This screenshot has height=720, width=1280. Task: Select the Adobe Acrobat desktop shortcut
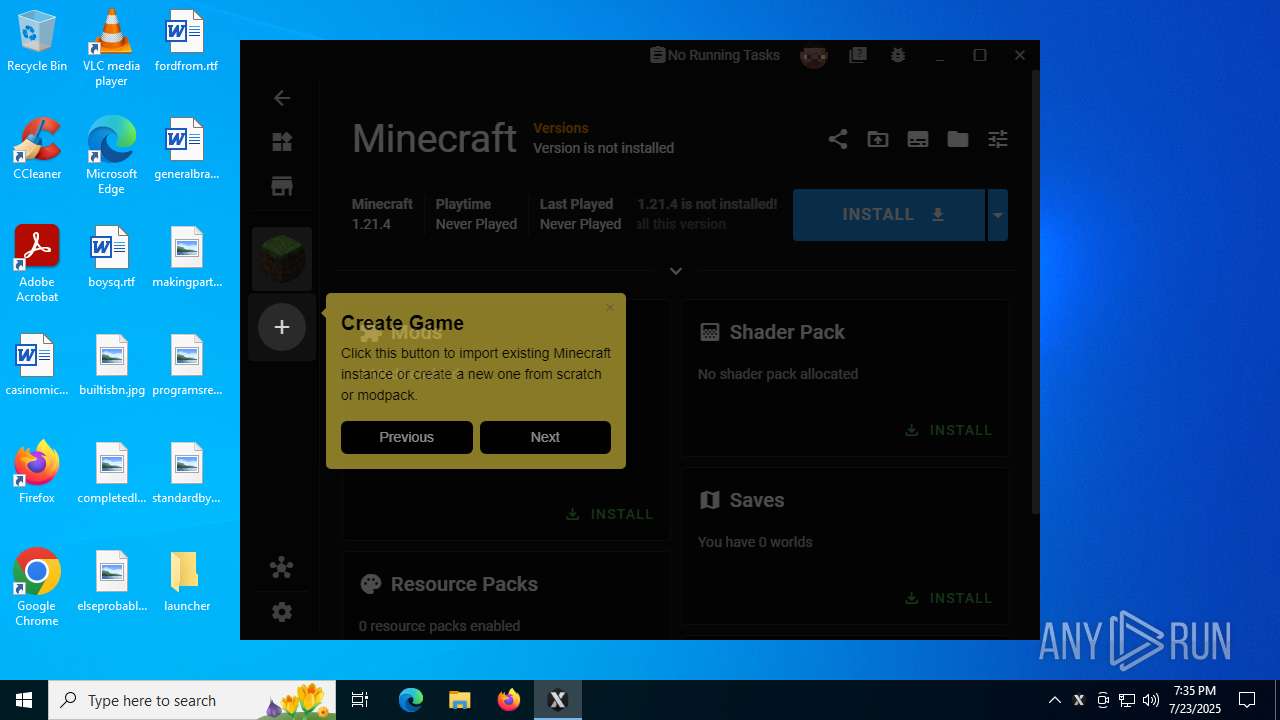tap(37, 264)
